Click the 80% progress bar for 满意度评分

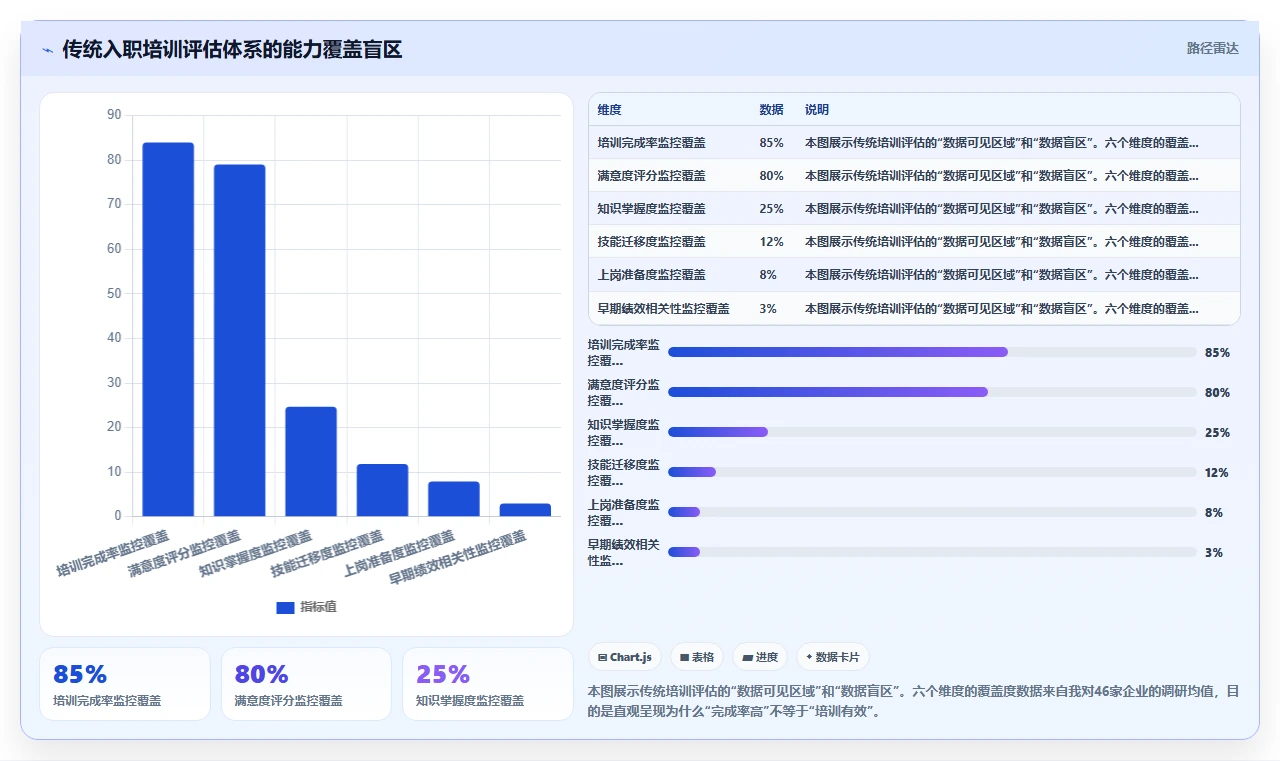(932, 392)
